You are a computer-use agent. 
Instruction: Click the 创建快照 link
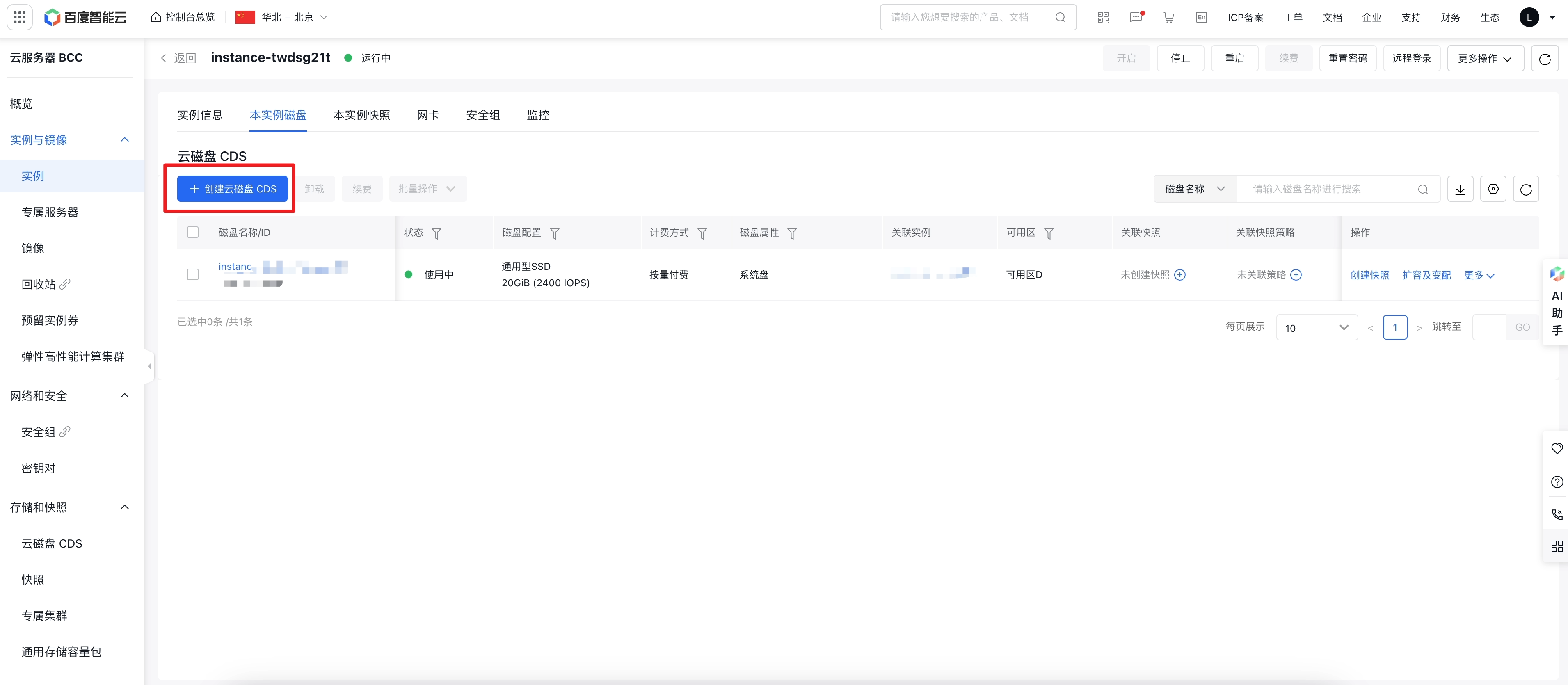coord(1369,275)
